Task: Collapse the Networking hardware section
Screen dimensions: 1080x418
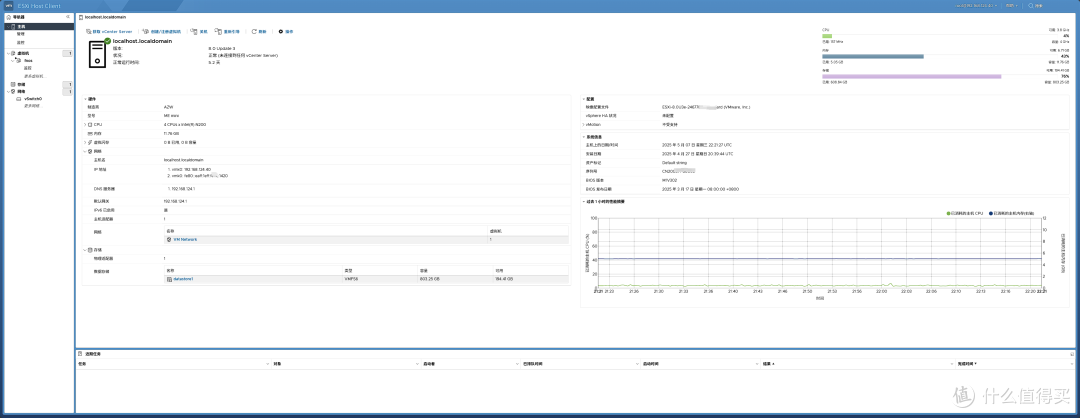Action: pyautogui.click(x=85, y=151)
